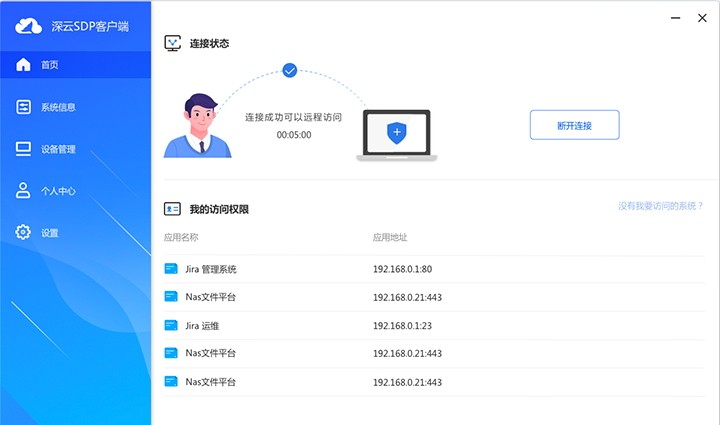
Task: Close the SDP client window
Action: coord(702,18)
